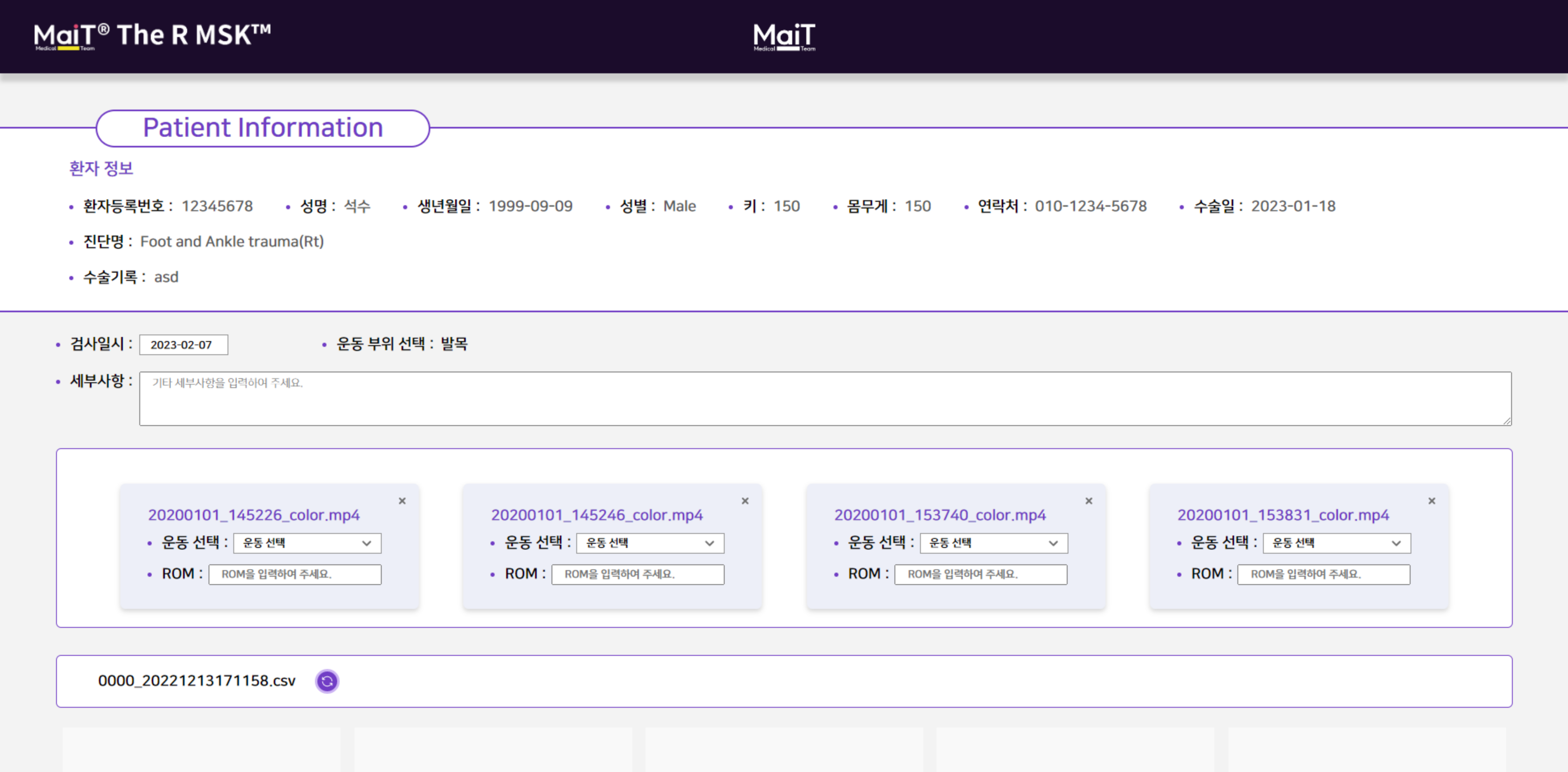Remove the 20200101_145226_color.mp4 card
Image resolution: width=1568 pixels, height=772 pixels.
coord(402,501)
